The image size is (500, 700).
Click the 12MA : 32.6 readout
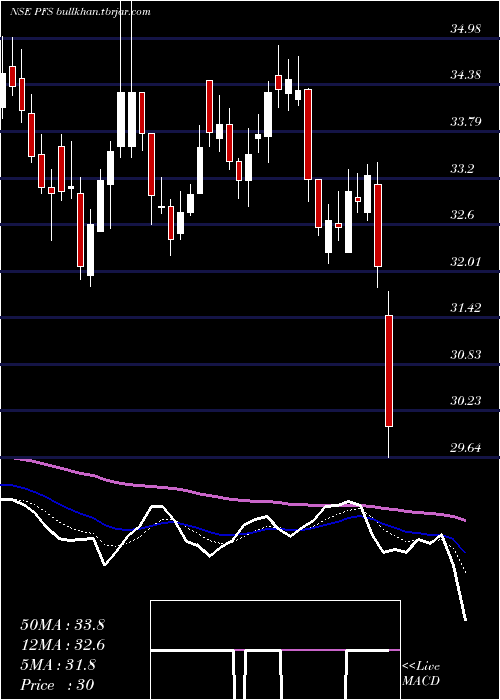pos(62,645)
